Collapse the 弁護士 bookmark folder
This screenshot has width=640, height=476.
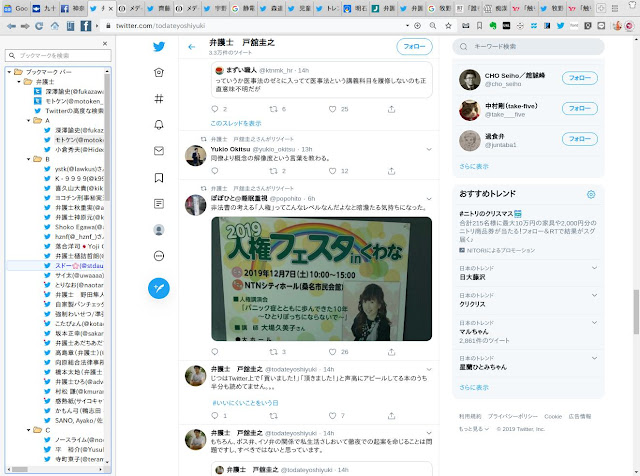[19, 82]
